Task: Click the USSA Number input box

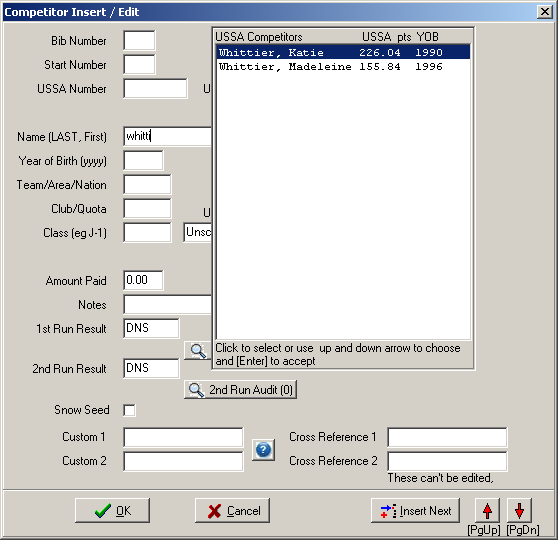Action: coord(155,89)
